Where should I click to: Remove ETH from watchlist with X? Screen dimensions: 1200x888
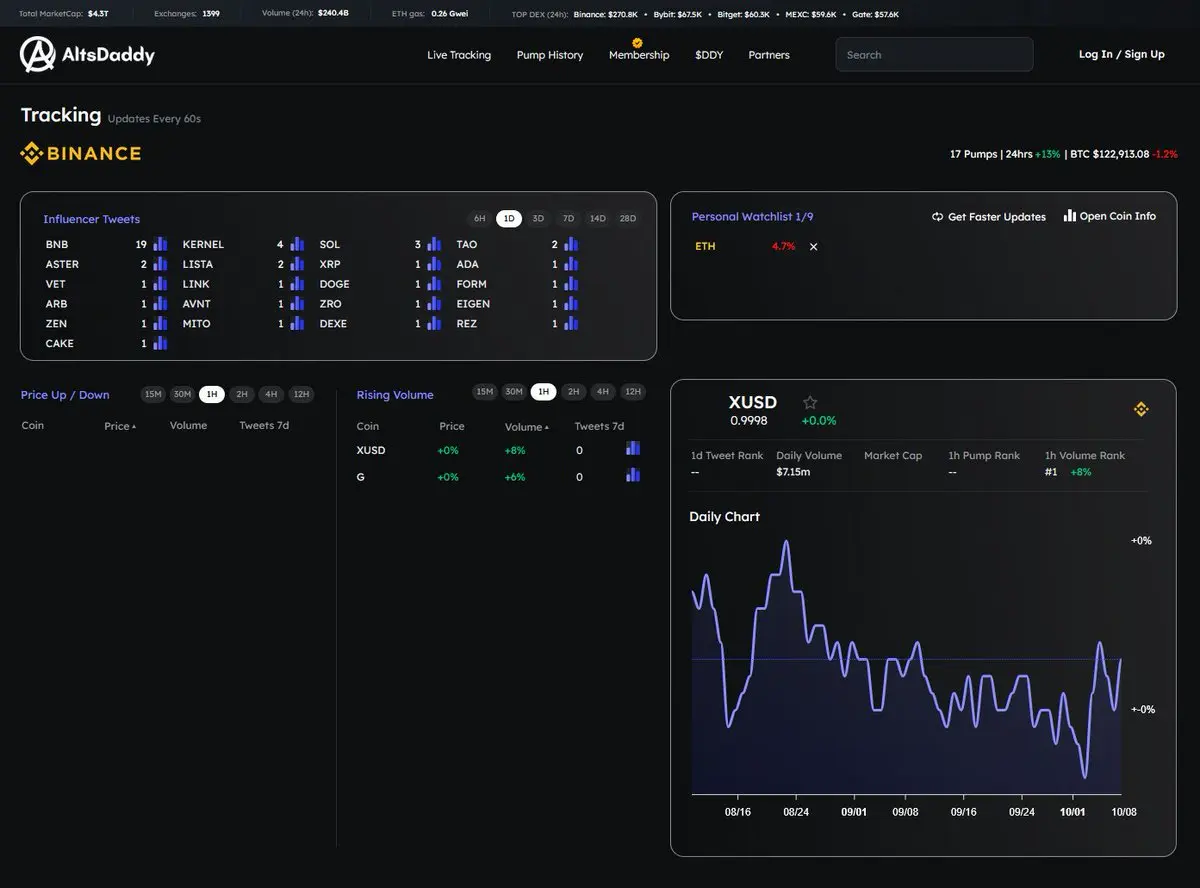point(813,247)
